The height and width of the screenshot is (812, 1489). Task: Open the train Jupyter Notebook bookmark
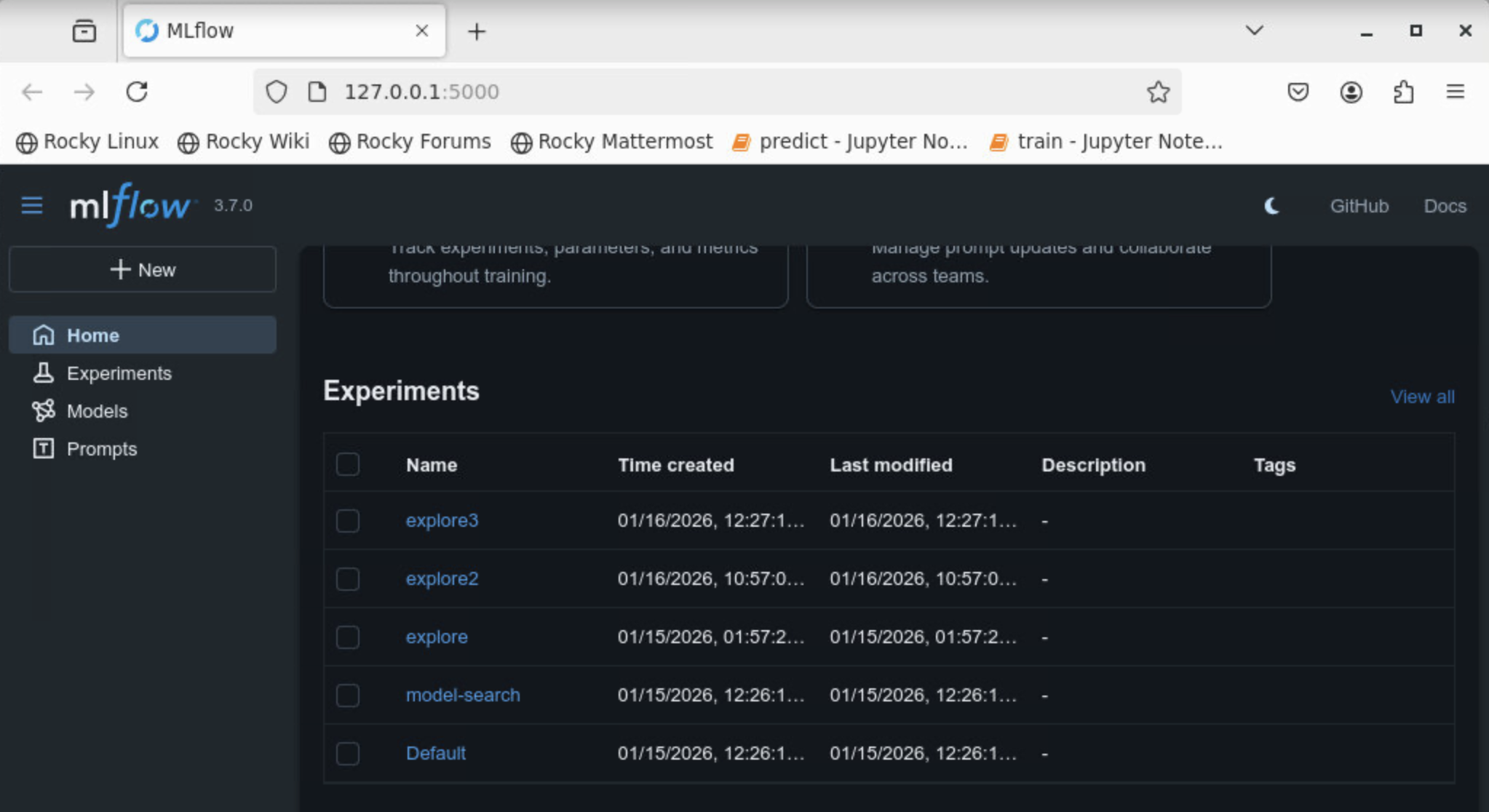[x=1105, y=142]
